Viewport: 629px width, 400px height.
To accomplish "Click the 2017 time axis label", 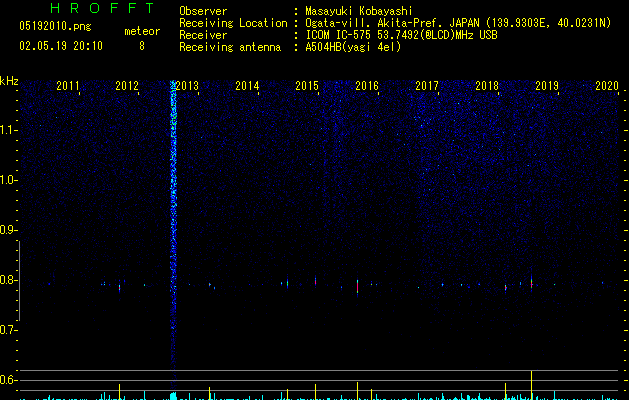I will pos(427,86).
